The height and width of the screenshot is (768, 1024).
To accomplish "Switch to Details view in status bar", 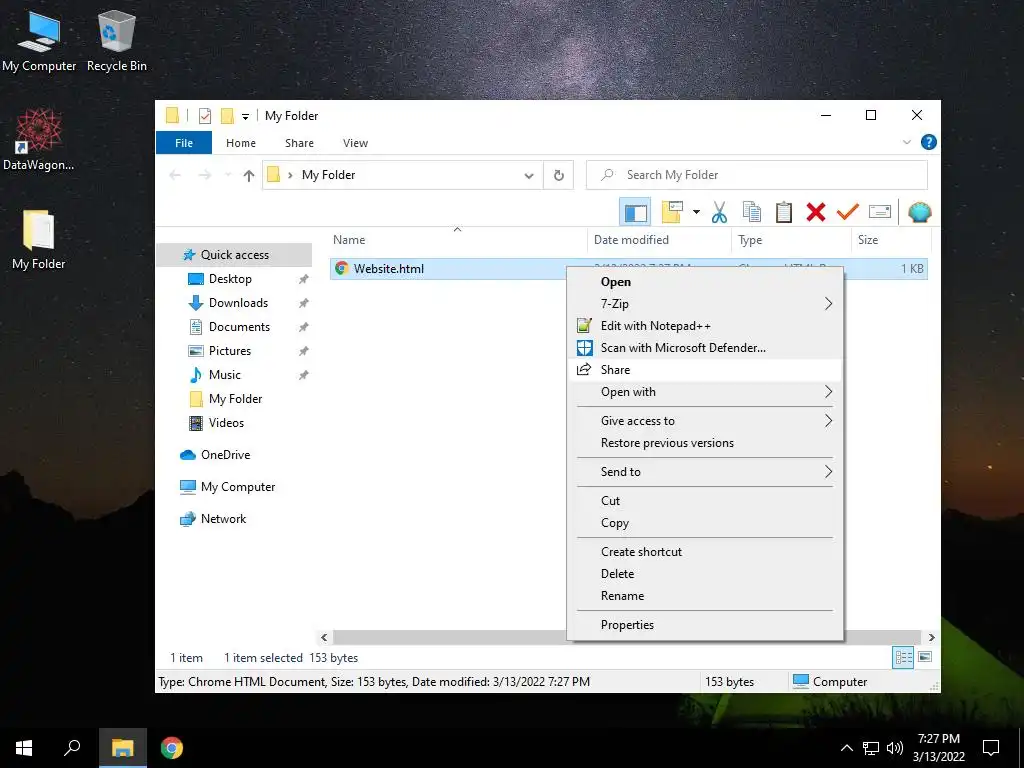I will pyautogui.click(x=903, y=658).
